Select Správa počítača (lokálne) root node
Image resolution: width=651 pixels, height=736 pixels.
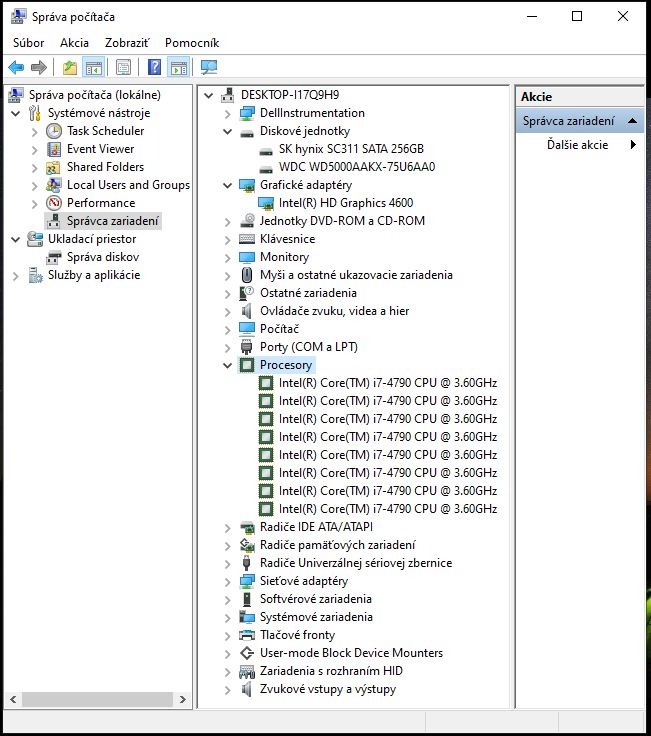coord(95,95)
